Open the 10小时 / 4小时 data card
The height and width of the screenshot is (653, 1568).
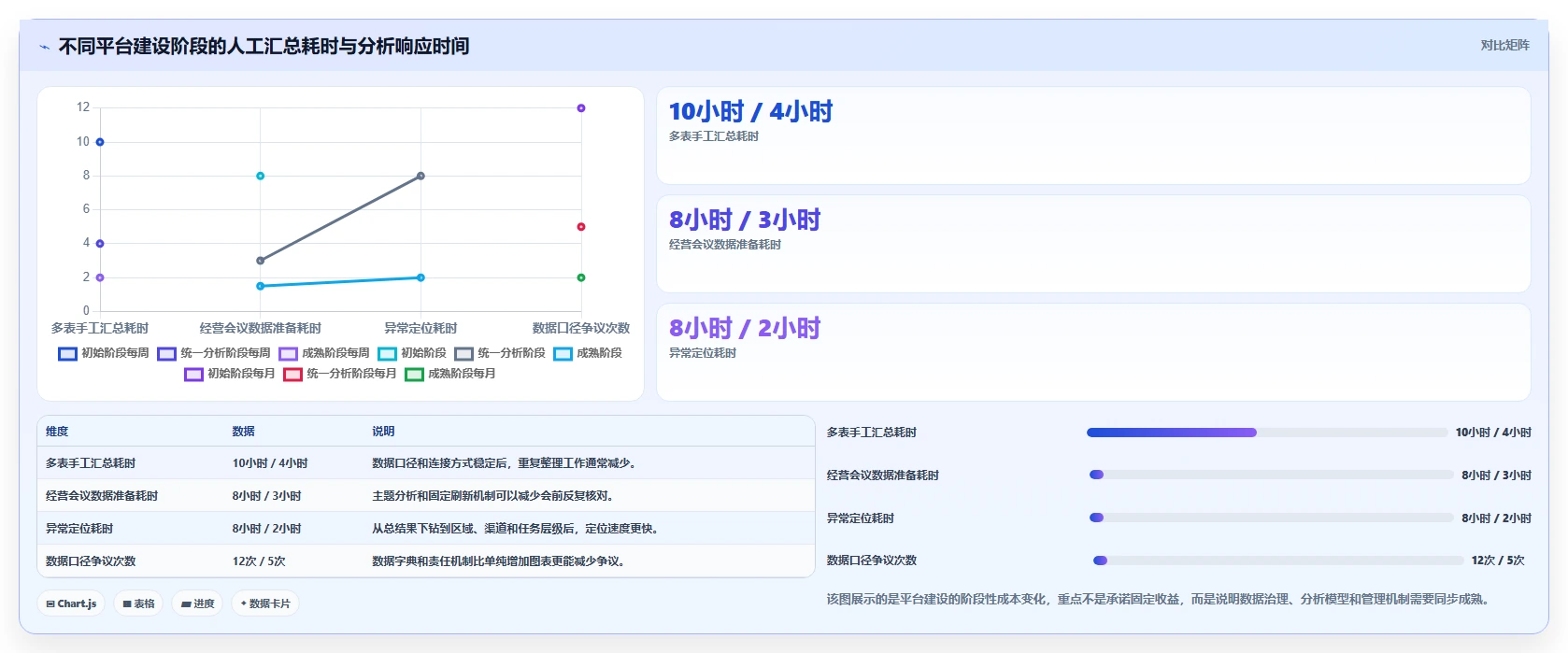point(1093,135)
